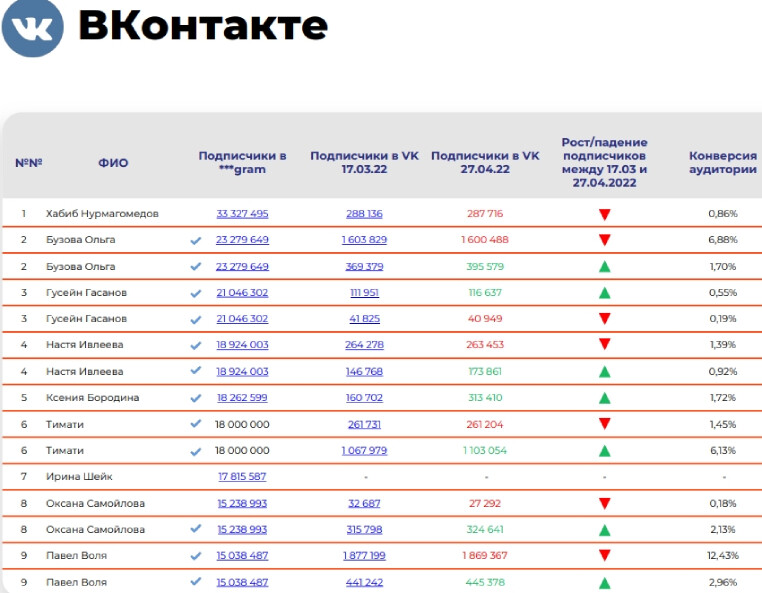Click the VK logo icon
The image size is (762, 593).
point(32,27)
